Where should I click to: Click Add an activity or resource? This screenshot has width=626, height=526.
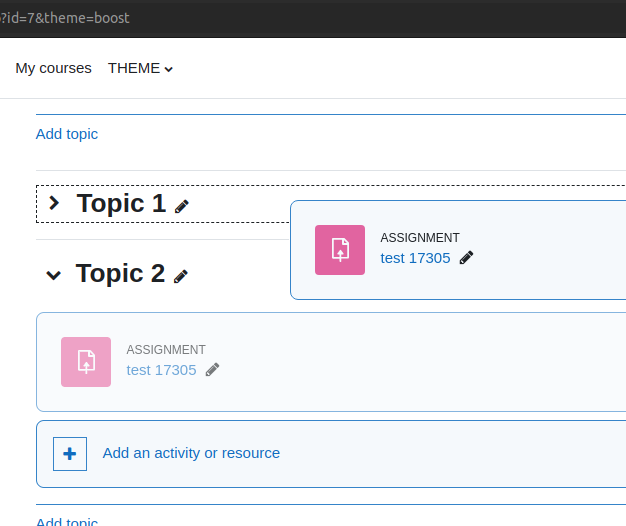[191, 453]
